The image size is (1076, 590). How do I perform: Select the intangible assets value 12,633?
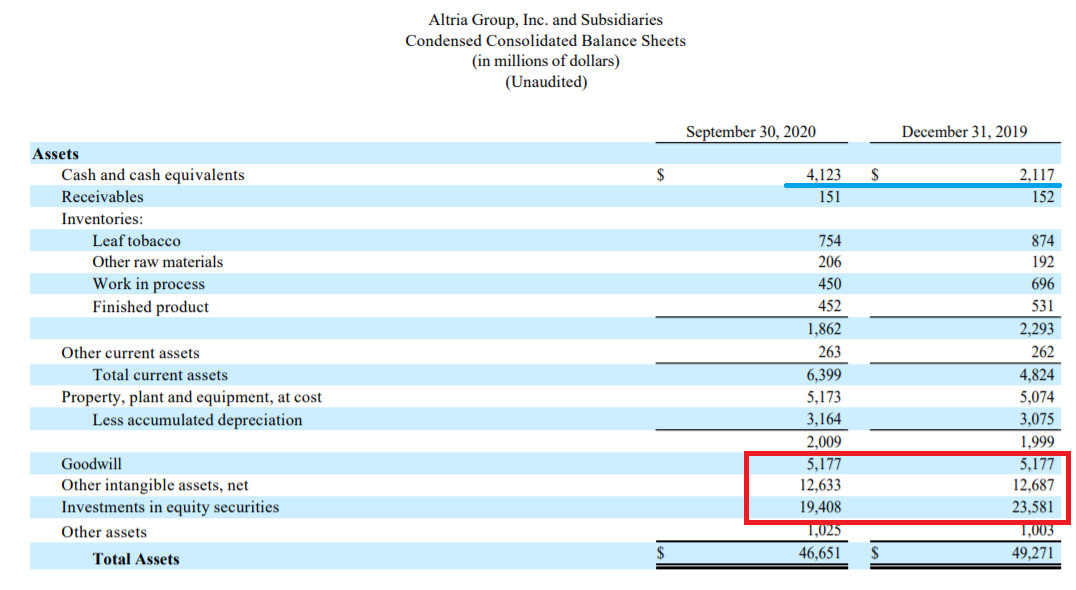(x=820, y=485)
